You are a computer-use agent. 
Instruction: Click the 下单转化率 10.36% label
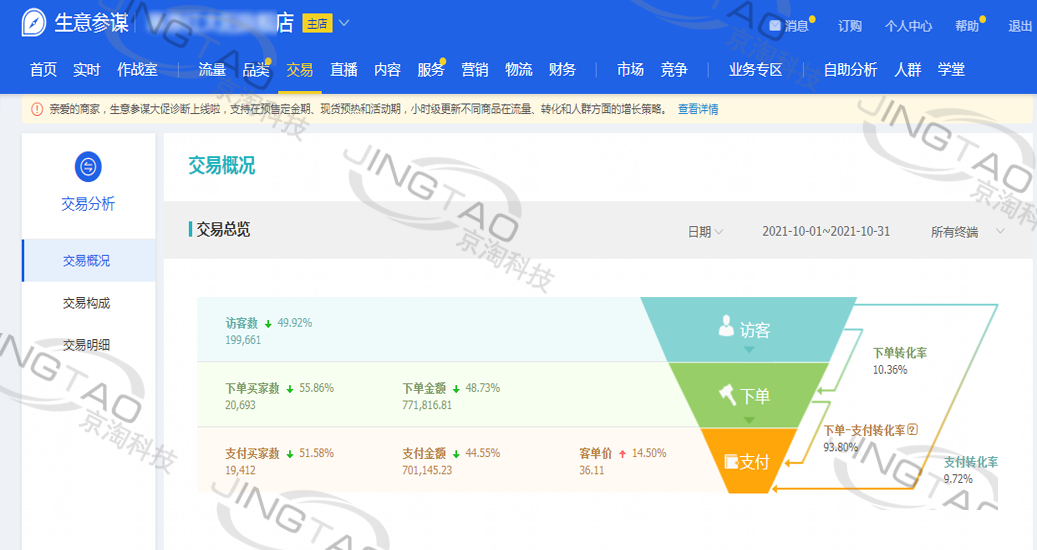(899, 361)
